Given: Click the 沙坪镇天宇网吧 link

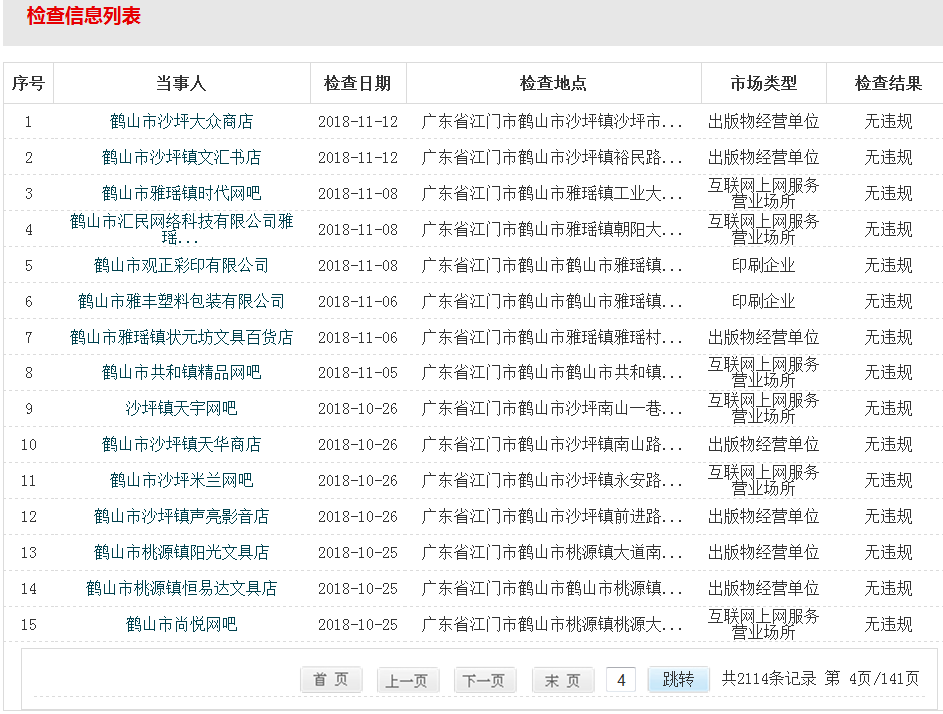Looking at the screenshot, I should pyautogui.click(x=181, y=408).
